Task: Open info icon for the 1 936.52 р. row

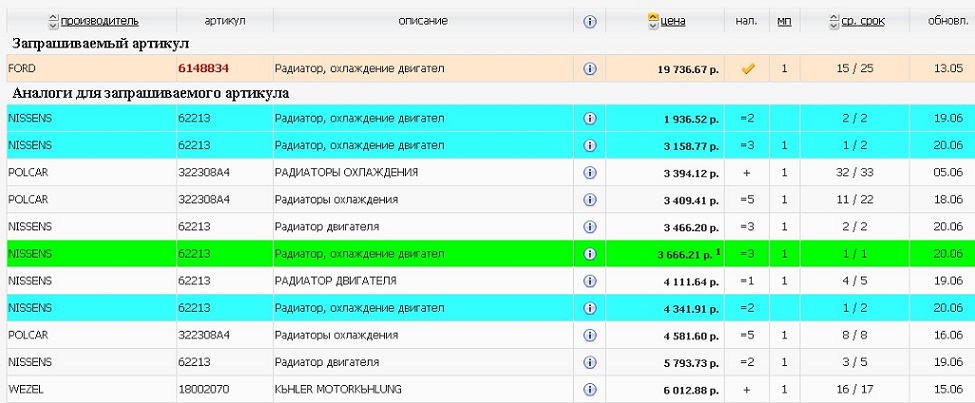Action: pyautogui.click(x=589, y=118)
